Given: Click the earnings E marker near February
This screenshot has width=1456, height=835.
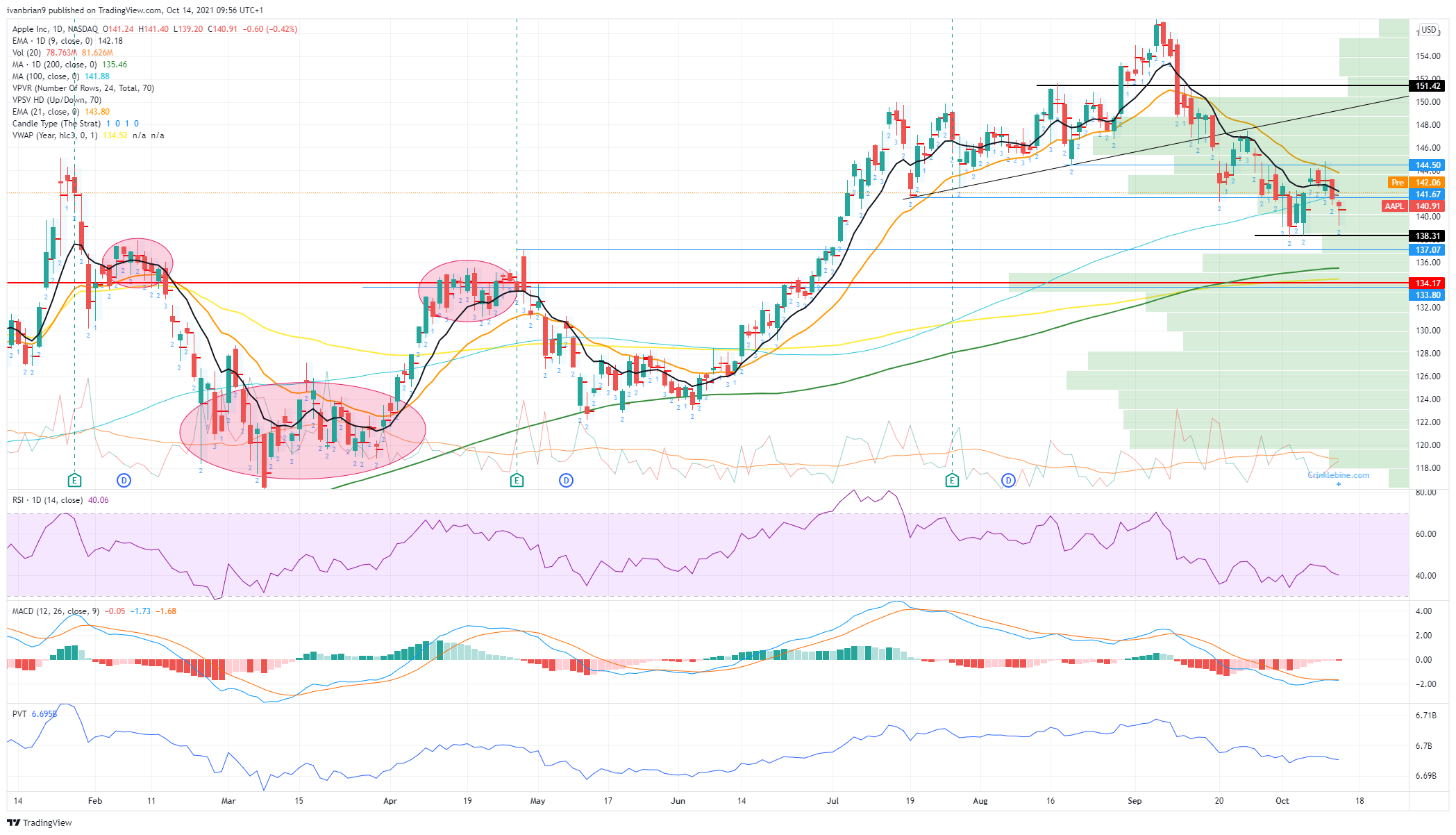Looking at the screenshot, I should coord(75,480).
